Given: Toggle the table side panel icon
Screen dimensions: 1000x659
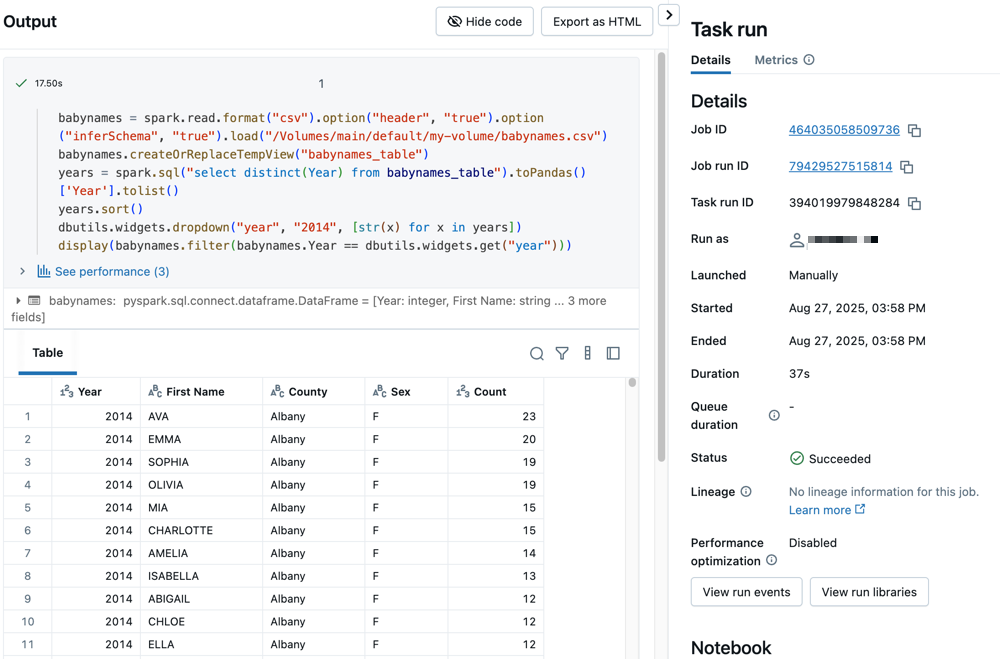Looking at the screenshot, I should (x=613, y=353).
